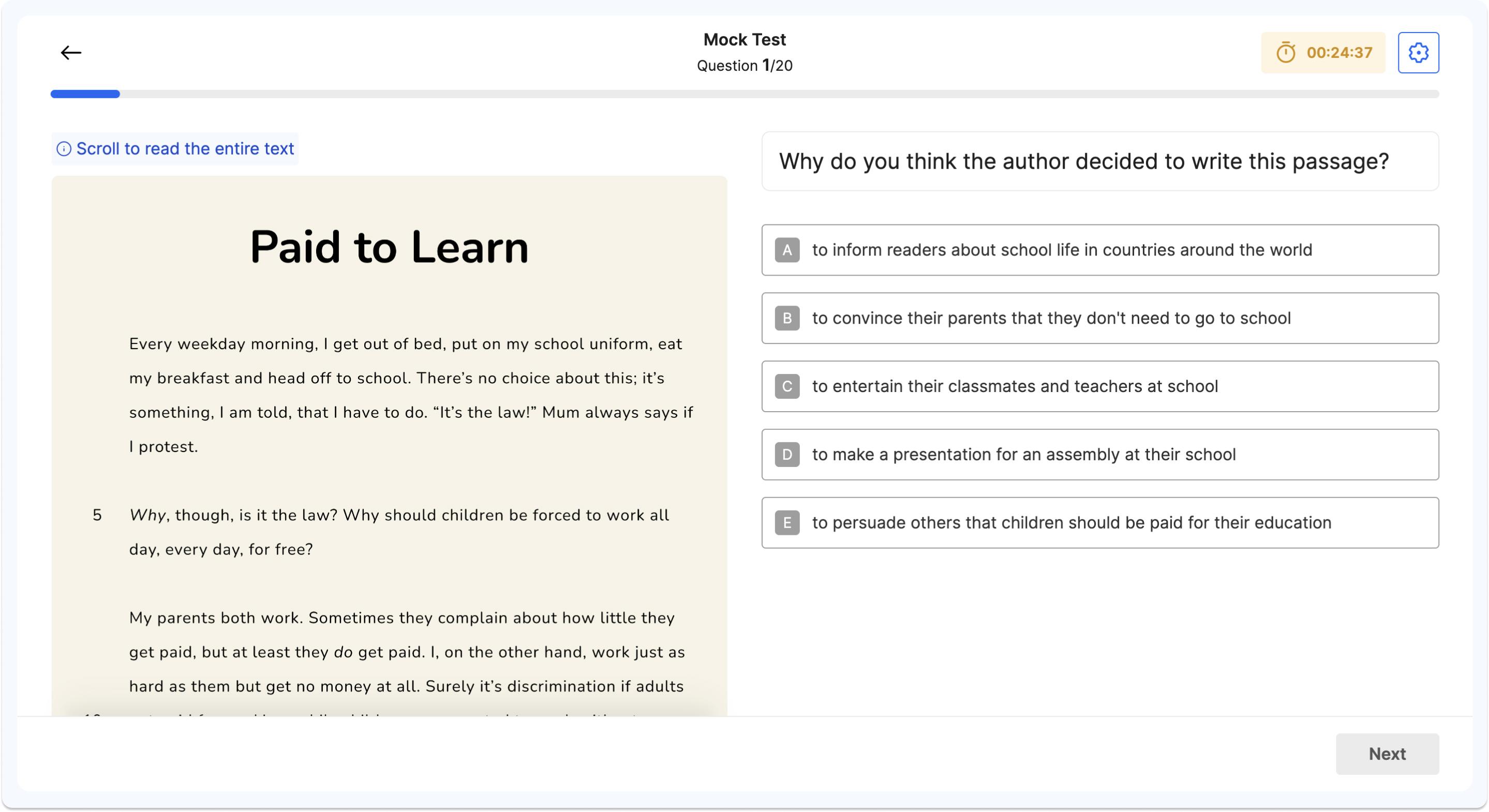
Task: Click the circled C option marker
Action: tap(787, 386)
